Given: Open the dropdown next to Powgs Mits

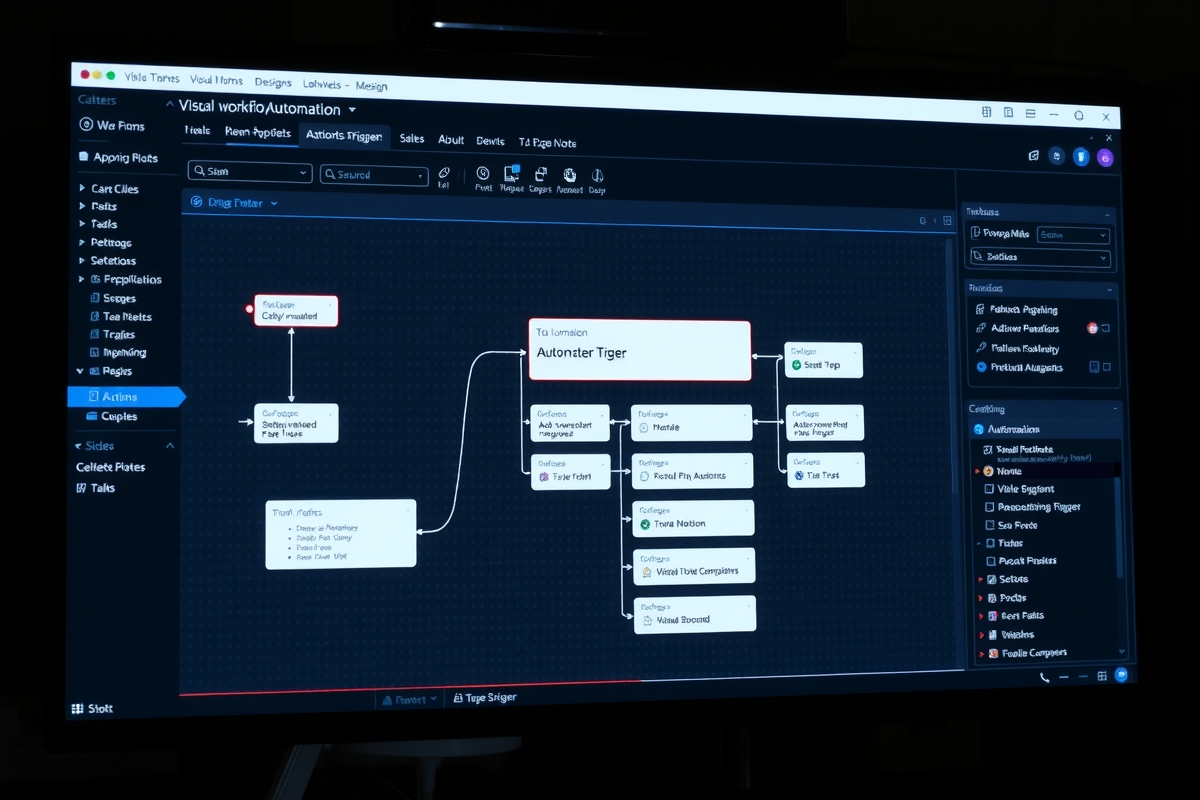Looking at the screenshot, I should click(1073, 235).
